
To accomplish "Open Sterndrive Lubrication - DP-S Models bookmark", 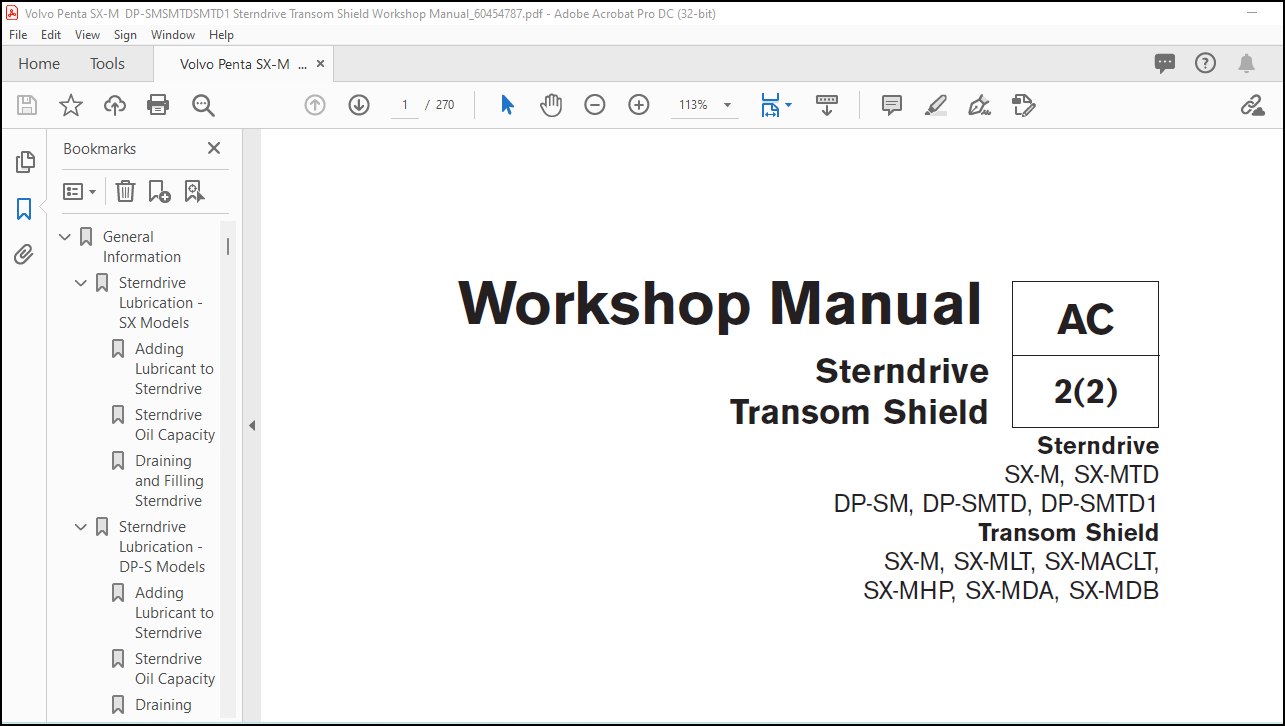I will coord(162,547).
